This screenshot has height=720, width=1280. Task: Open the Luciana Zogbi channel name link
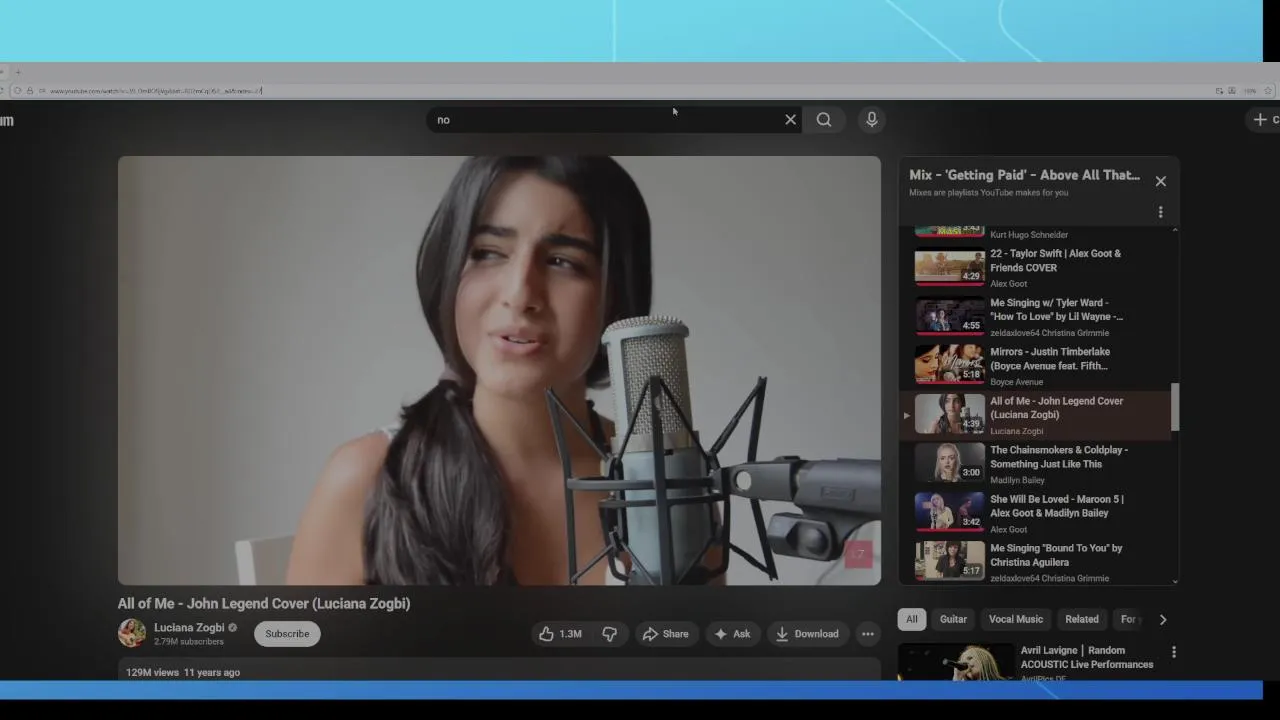coord(189,628)
